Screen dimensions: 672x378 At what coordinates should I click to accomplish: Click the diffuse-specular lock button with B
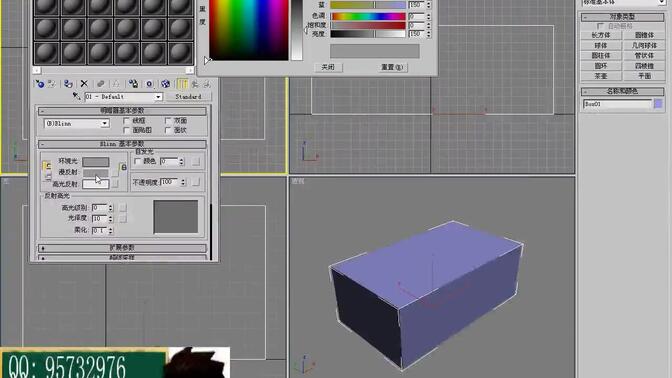[x=123, y=167]
